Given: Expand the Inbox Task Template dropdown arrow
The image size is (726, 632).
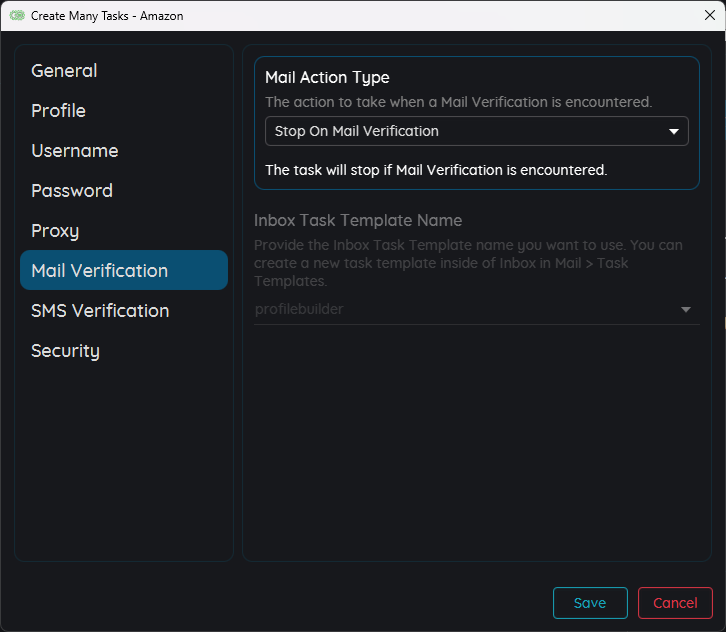Looking at the screenshot, I should tap(686, 310).
